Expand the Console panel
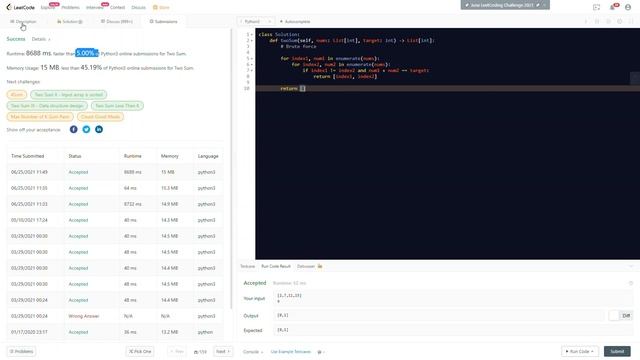The image size is (640, 360). 253,352
